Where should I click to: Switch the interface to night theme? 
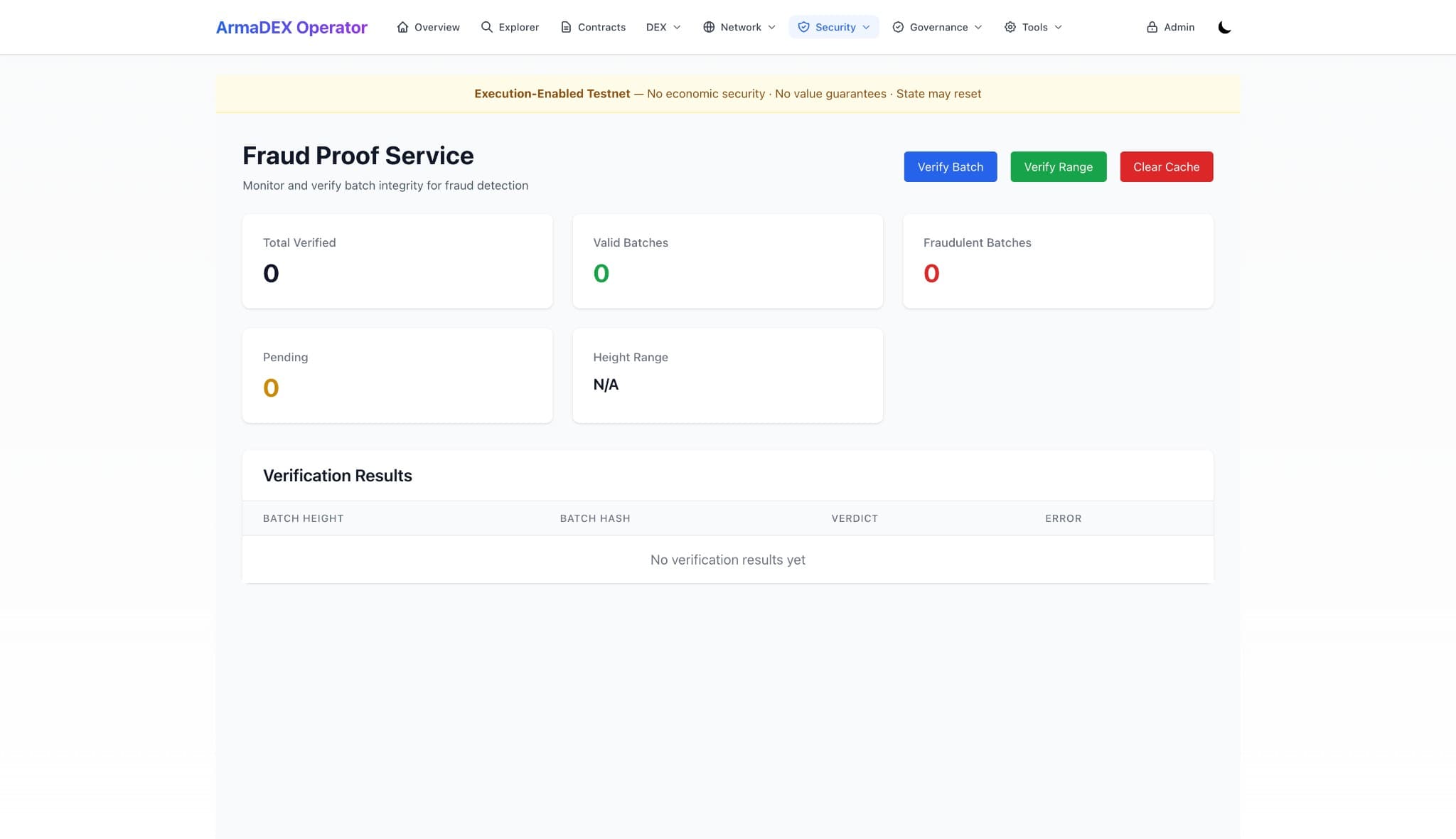pyautogui.click(x=1225, y=26)
